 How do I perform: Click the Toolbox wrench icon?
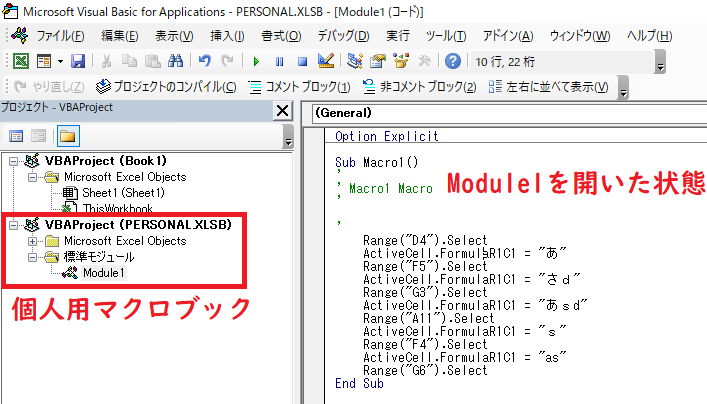[424, 61]
